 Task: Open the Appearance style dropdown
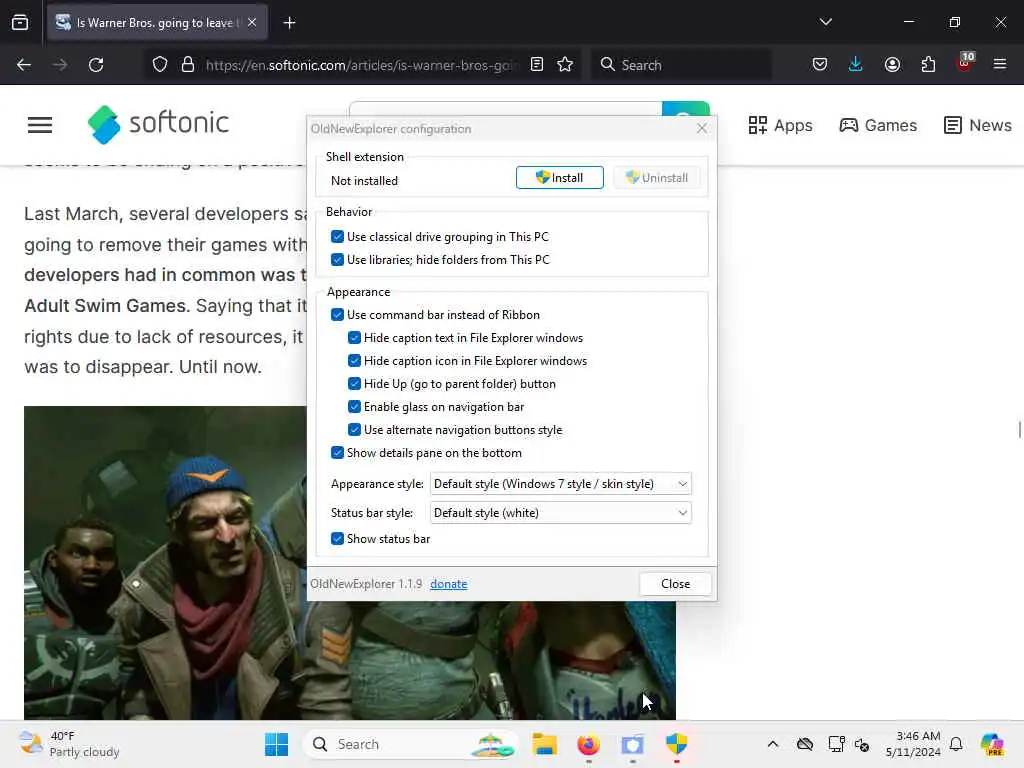[561, 484]
